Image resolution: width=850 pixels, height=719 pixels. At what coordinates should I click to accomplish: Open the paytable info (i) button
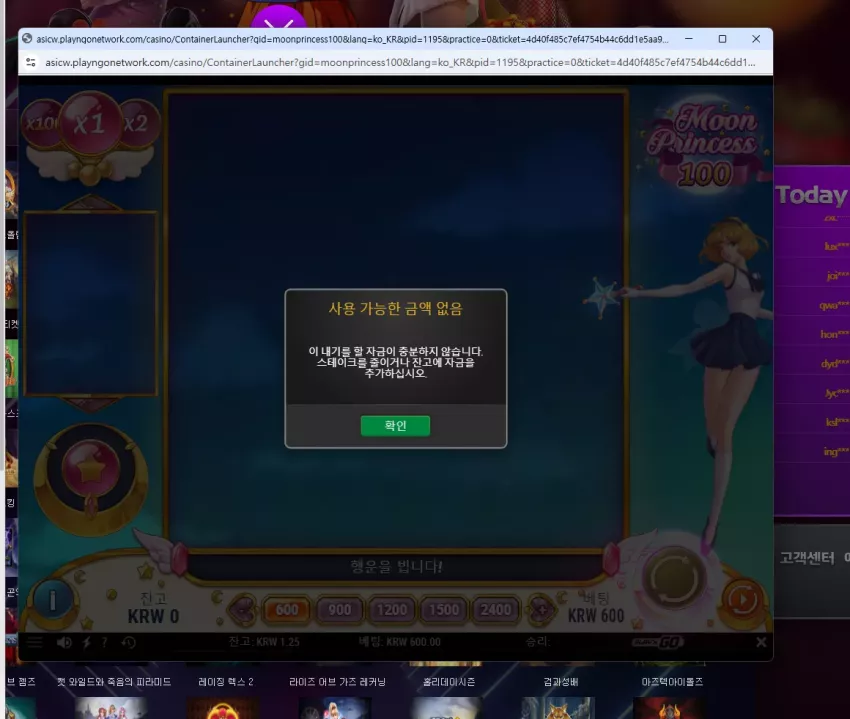point(53,600)
